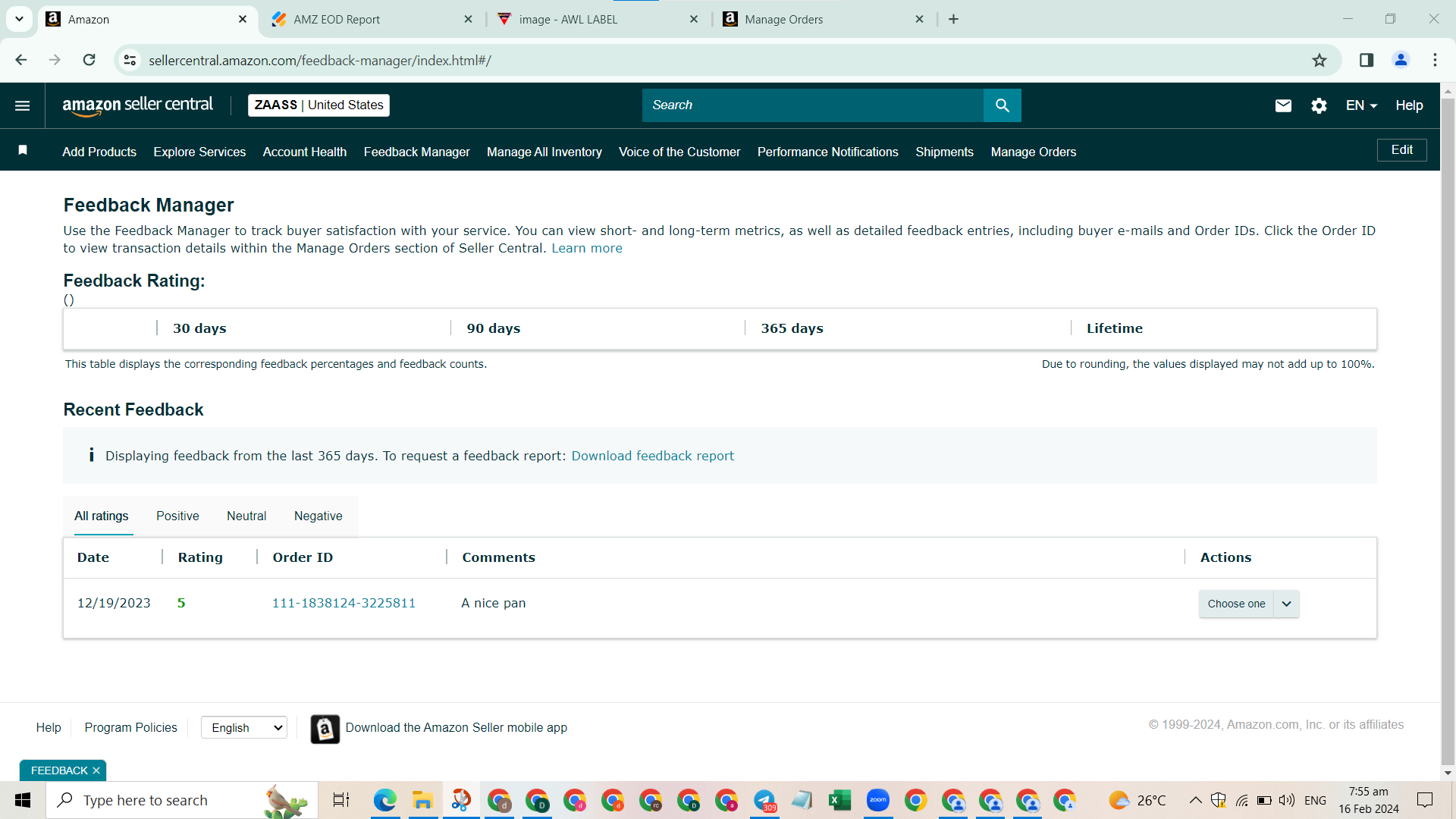Click the page vertical scrollbar

pos(1448,432)
